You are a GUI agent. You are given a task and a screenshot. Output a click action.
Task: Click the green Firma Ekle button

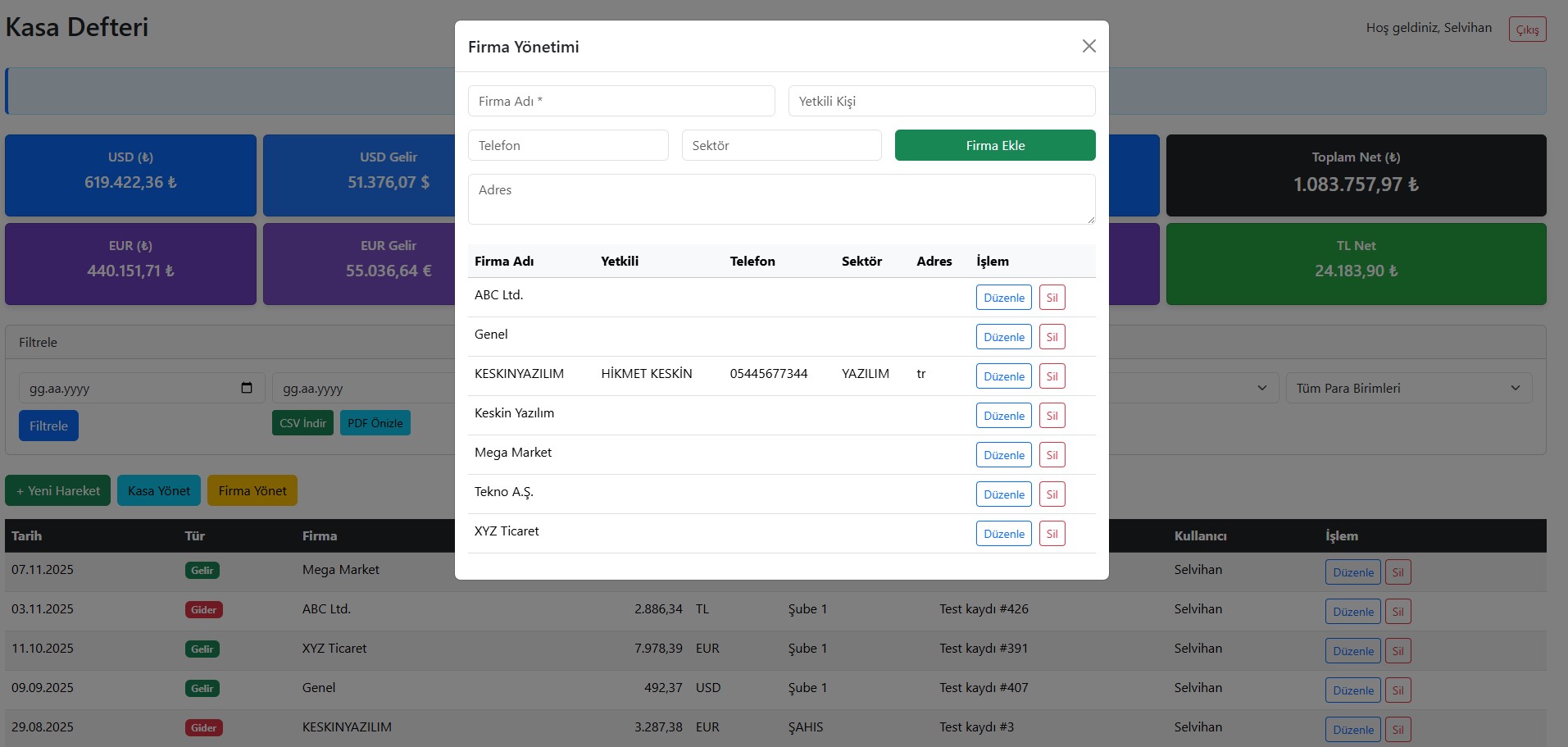[994, 145]
